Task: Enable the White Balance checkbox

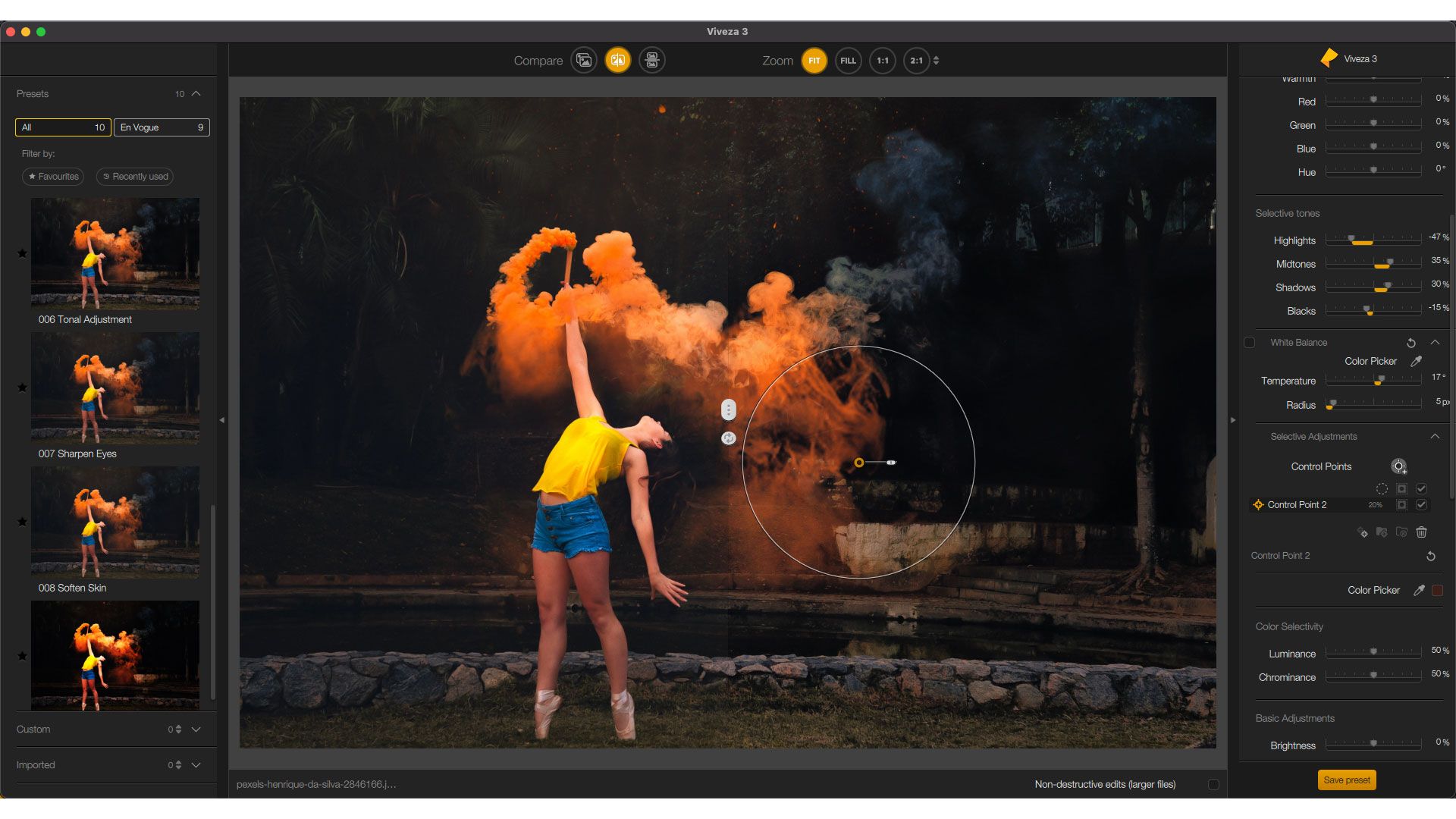Action: click(1249, 343)
